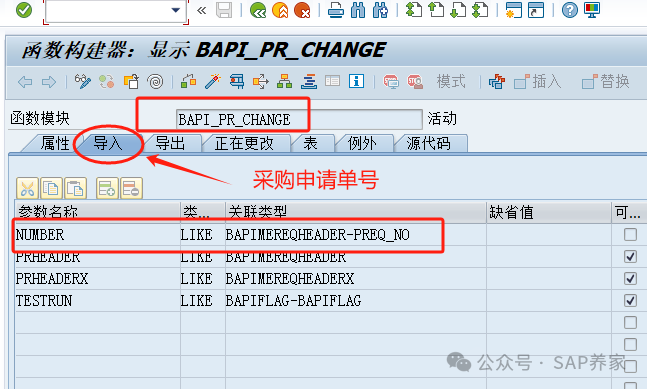Click the Copy icon above the table
647x389 pixels.
pyautogui.click(x=51, y=189)
